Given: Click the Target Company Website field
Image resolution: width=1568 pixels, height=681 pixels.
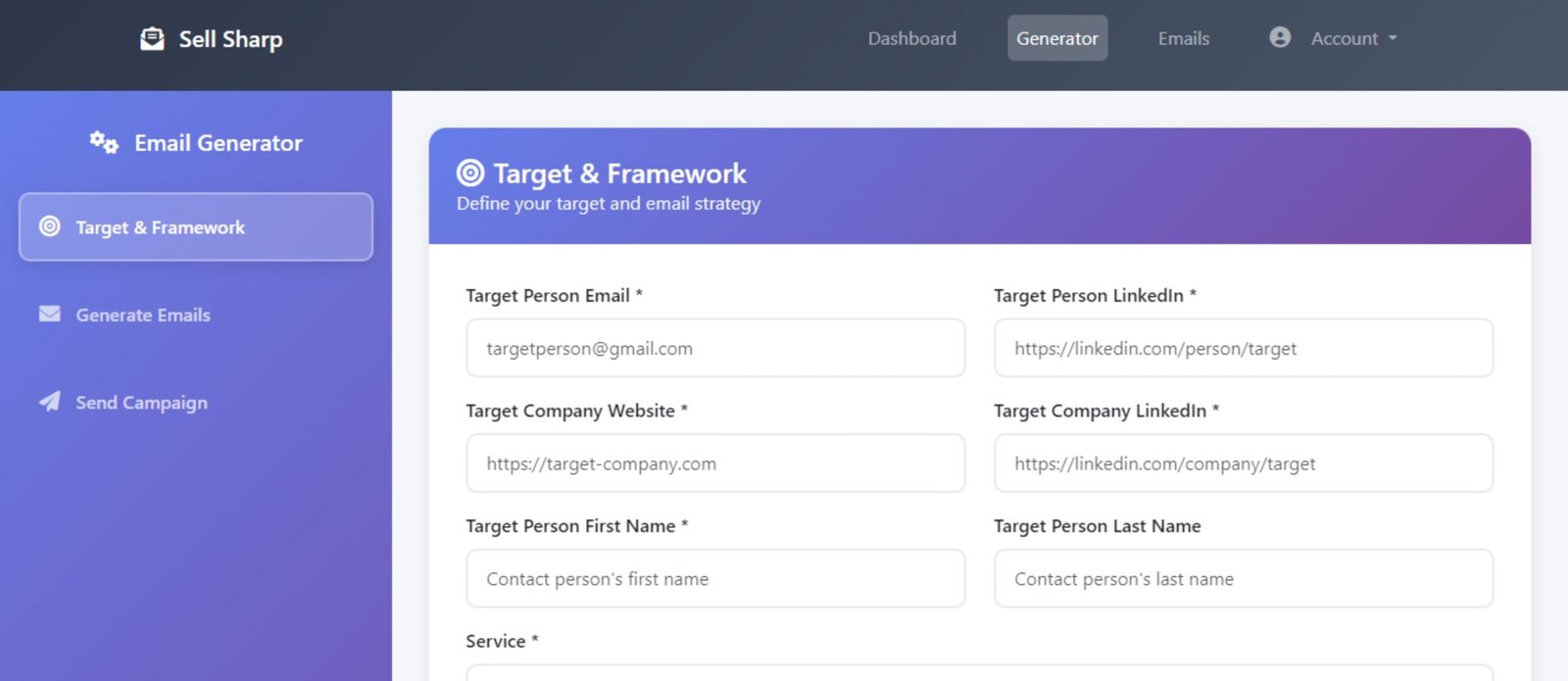Looking at the screenshot, I should tap(715, 463).
